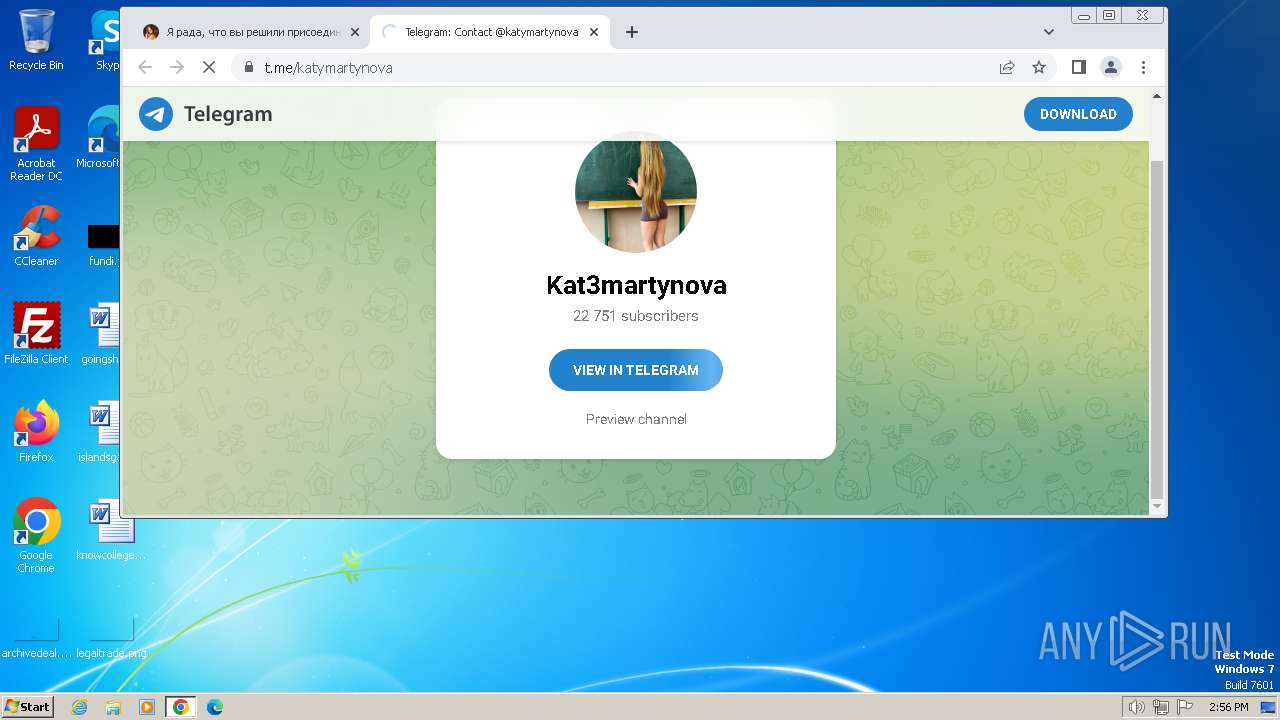Open the islandsg Word document
Screen dimensions: 1280x720
[x=100, y=432]
